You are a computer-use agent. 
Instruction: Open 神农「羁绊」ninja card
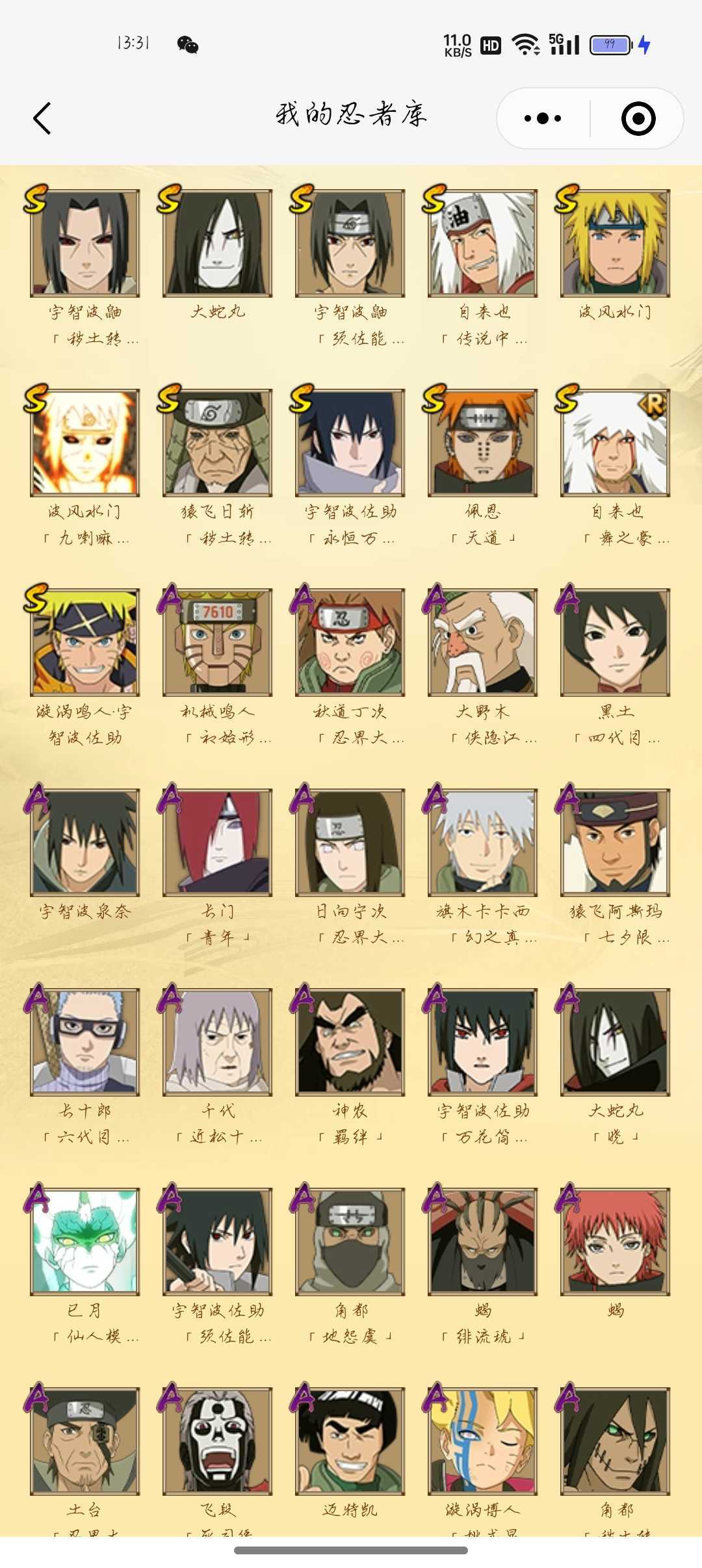coord(350,1041)
